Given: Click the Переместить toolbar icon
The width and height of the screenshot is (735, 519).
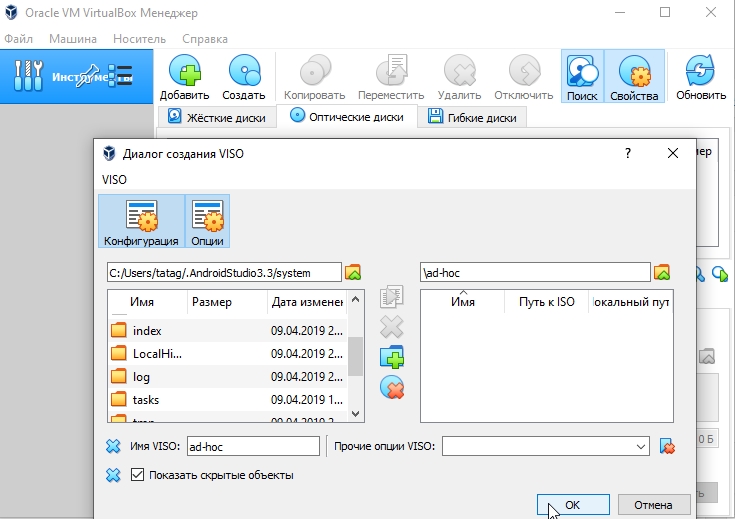Looking at the screenshot, I should (391, 70).
